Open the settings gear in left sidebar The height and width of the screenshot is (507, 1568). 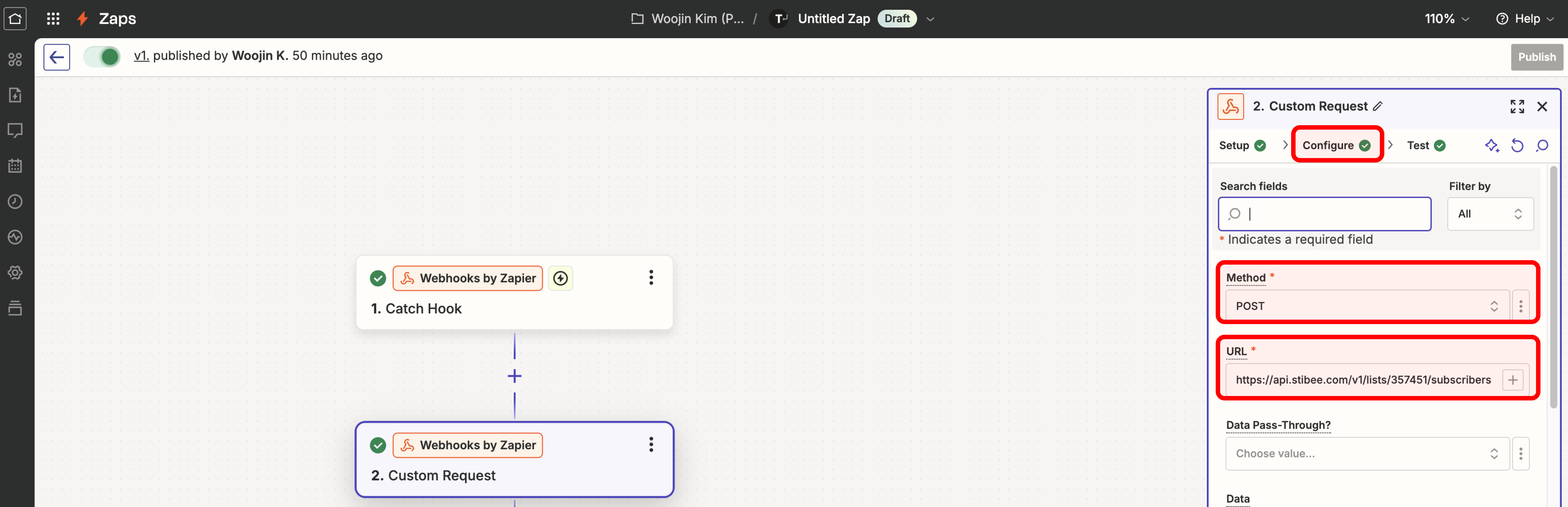15,272
